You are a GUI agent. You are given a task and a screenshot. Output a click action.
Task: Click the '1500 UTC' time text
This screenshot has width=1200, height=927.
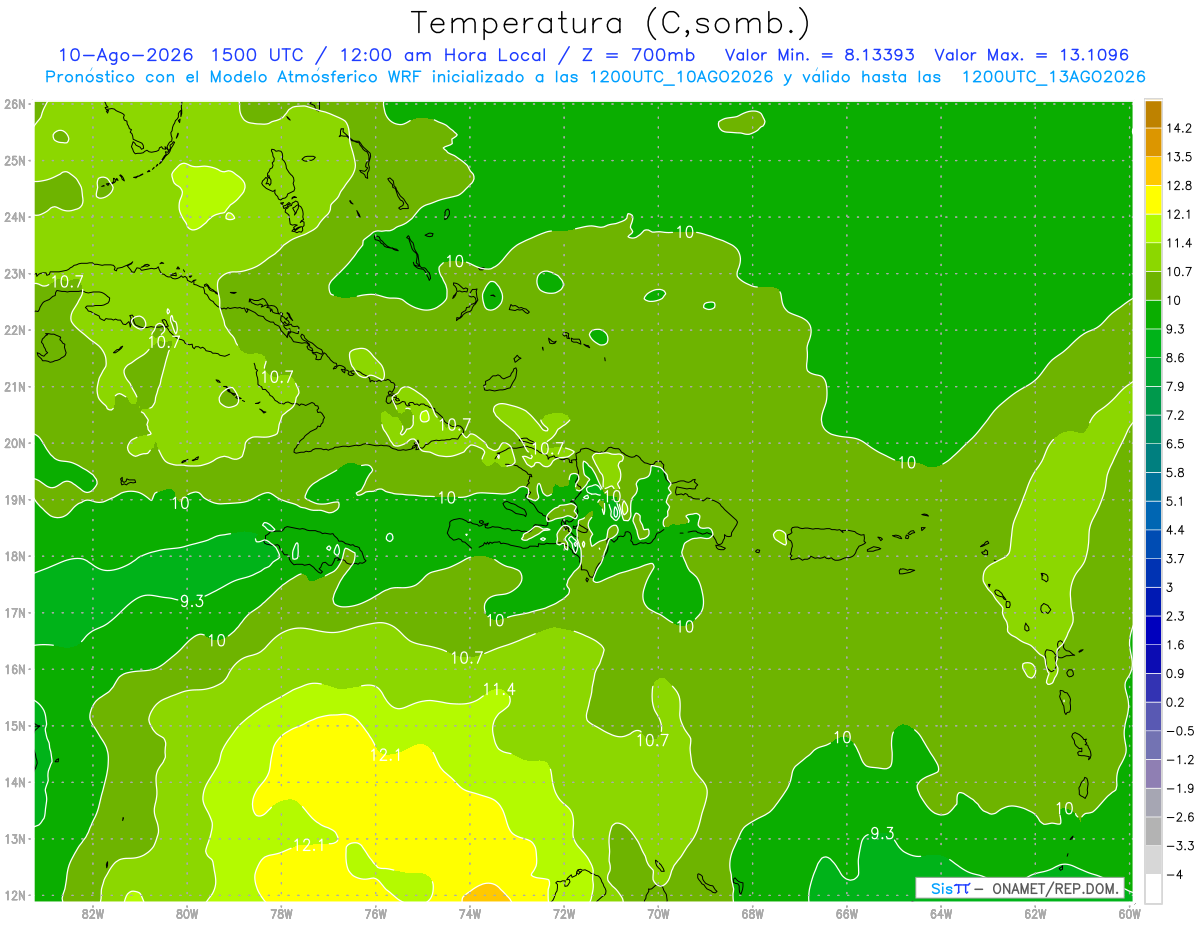(254, 55)
